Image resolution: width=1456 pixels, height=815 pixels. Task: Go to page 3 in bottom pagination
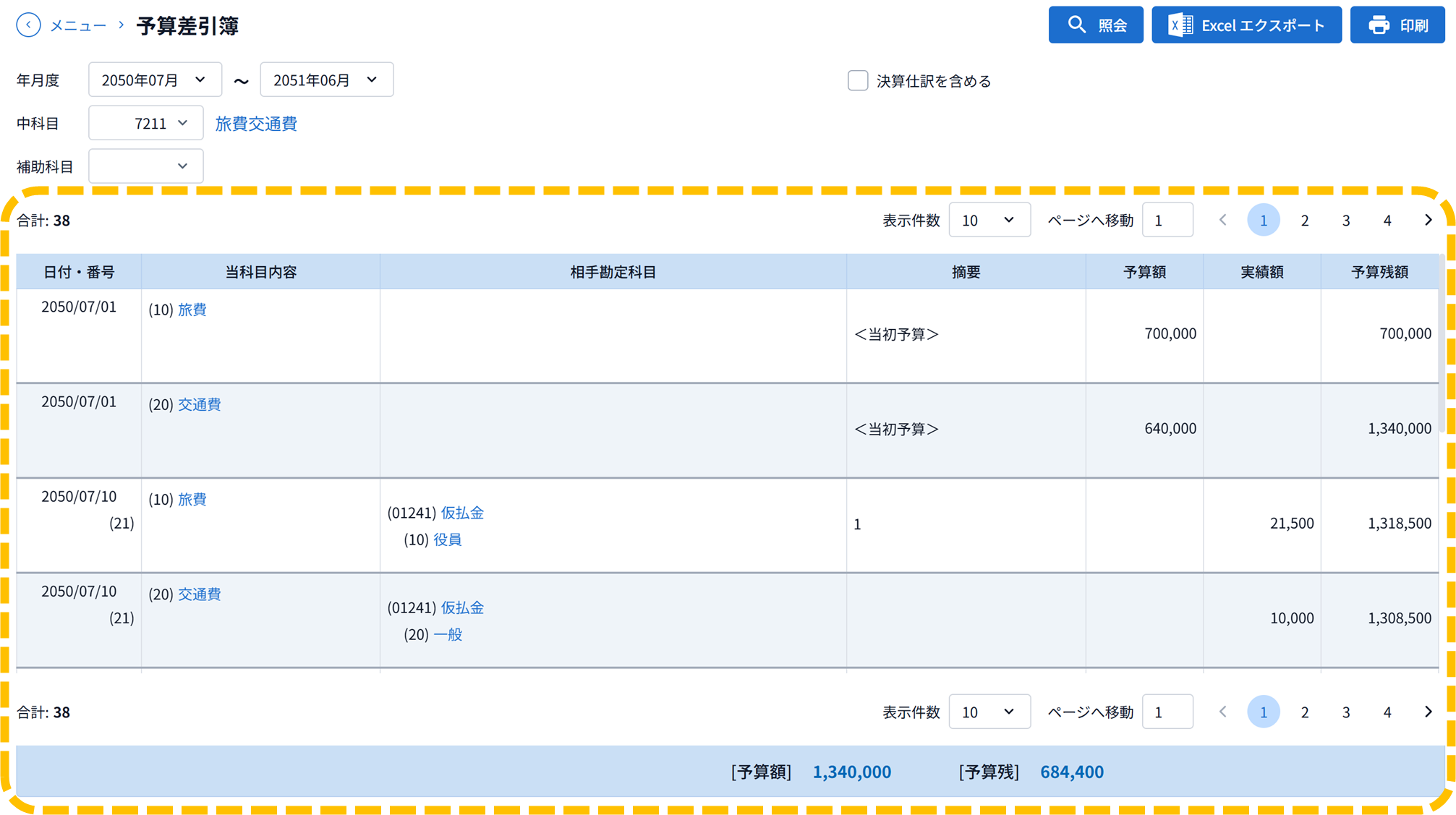[x=1345, y=712]
